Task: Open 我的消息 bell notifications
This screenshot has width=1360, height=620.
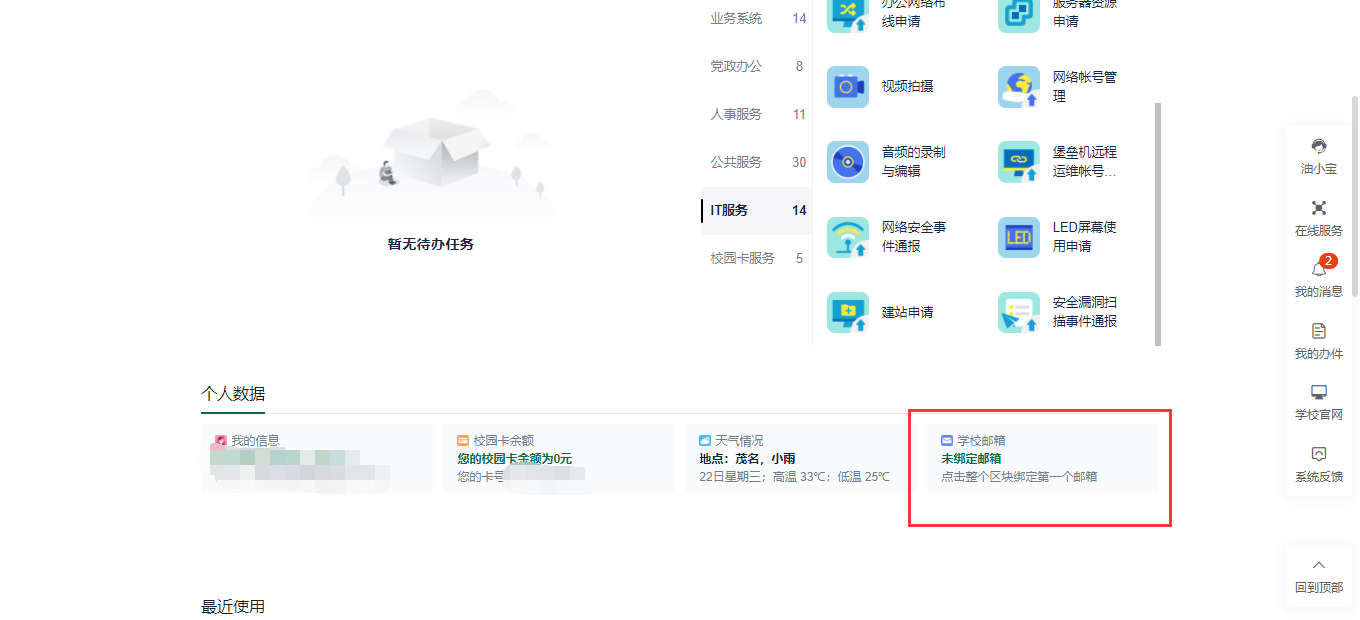Action: [1318, 278]
